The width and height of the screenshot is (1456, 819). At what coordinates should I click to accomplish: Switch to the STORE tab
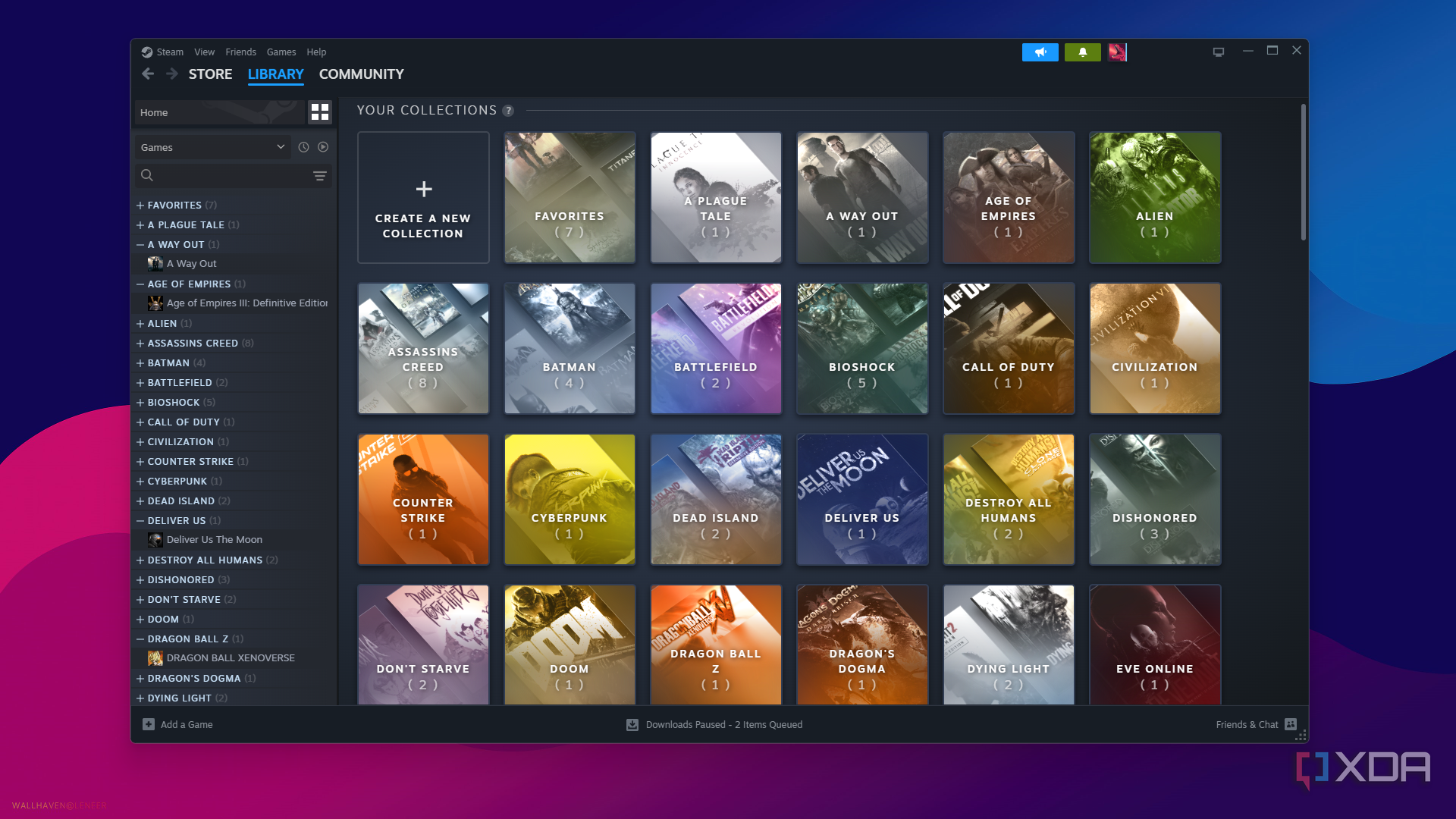(210, 74)
